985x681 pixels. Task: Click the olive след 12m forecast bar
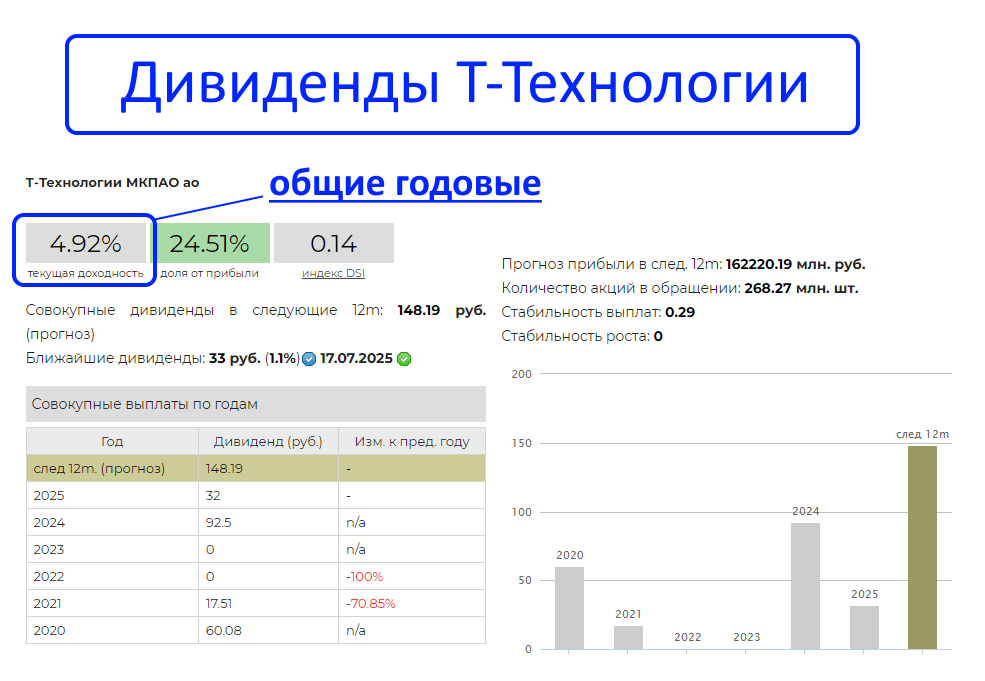(922, 548)
